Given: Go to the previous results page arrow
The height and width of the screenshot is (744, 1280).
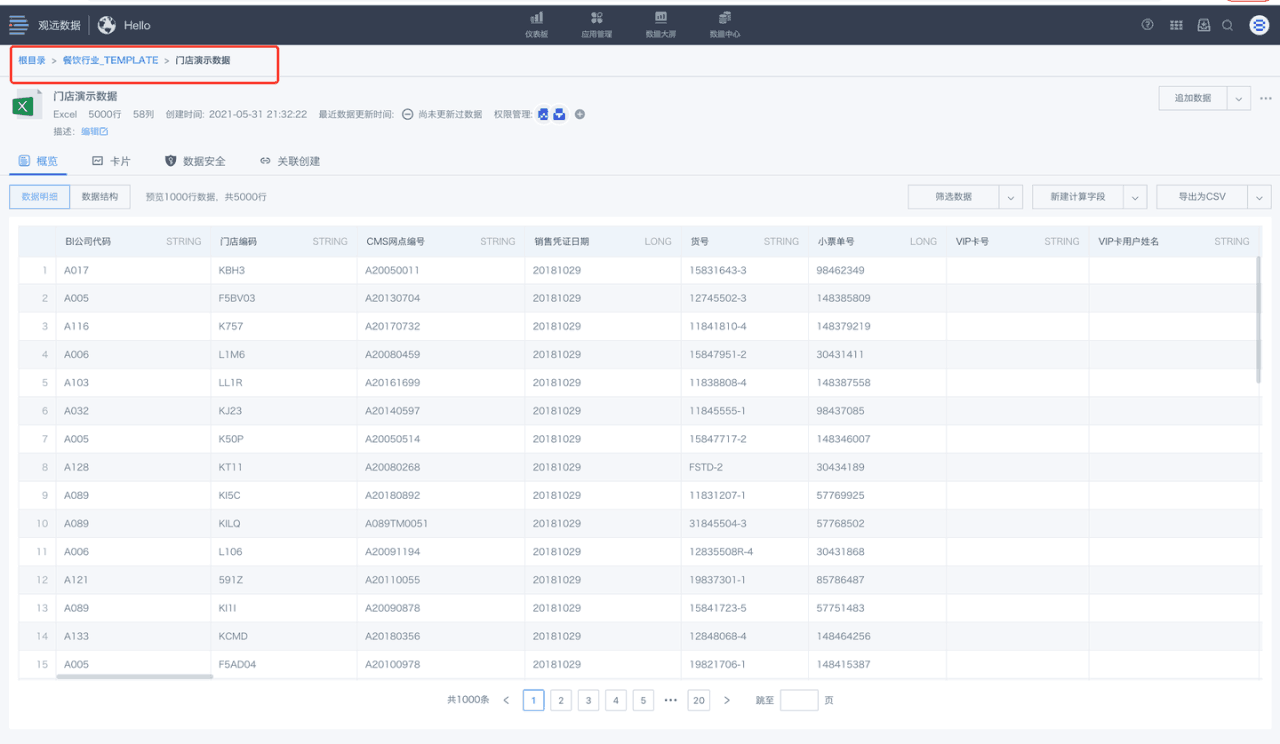Looking at the screenshot, I should [506, 700].
